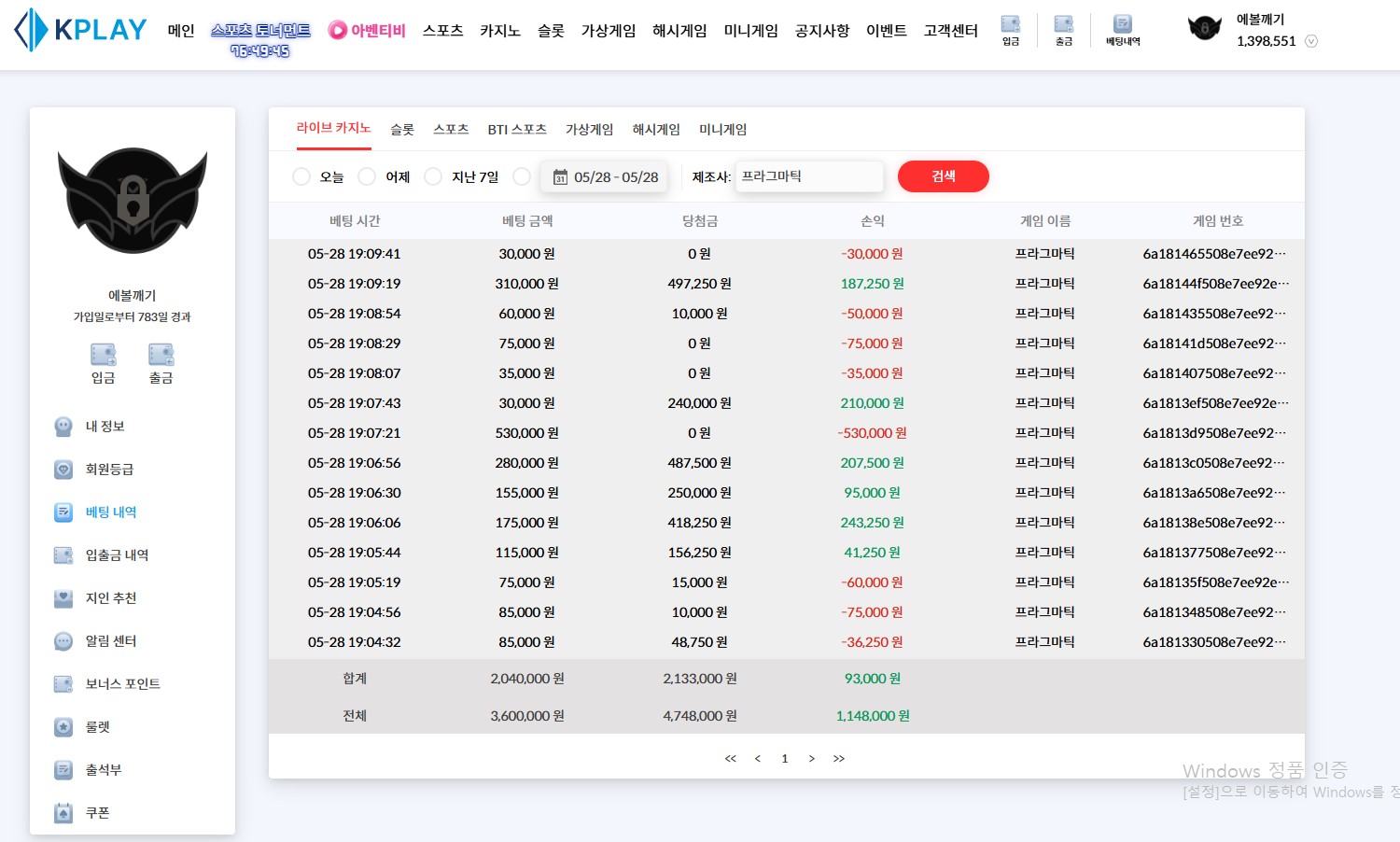Click the profile avatar image in the sidebar

click(133, 201)
